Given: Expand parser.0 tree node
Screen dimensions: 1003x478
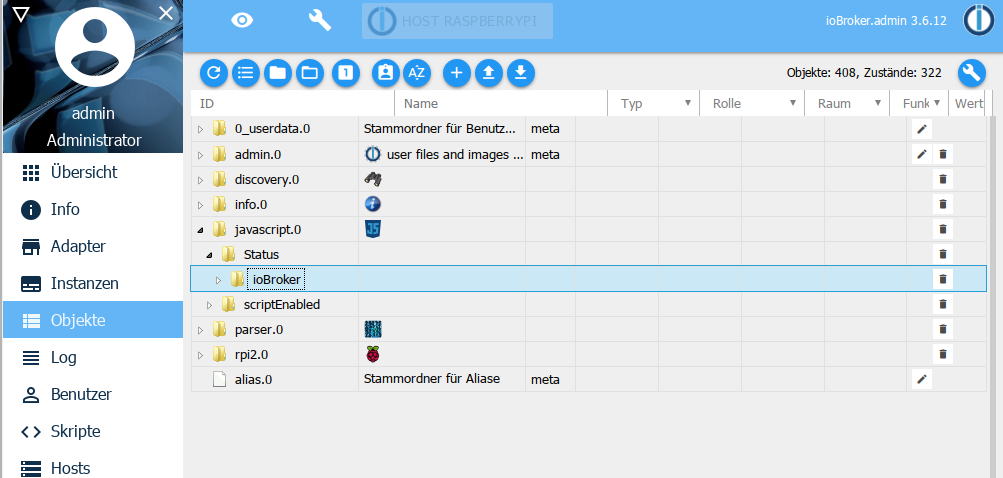Looking at the screenshot, I should click(x=200, y=330).
